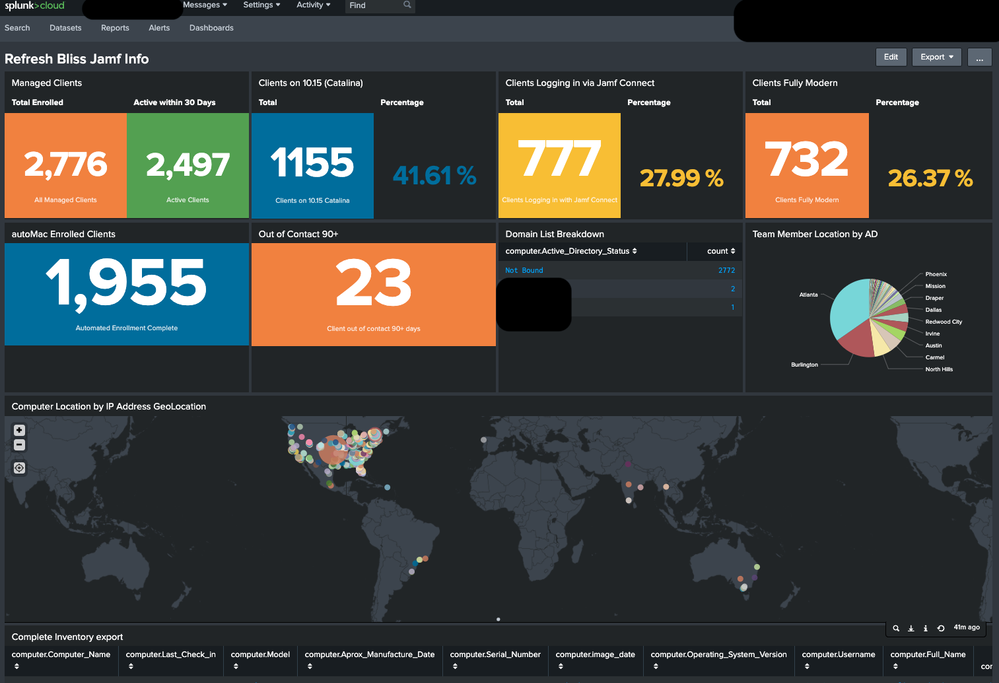Click the Atlanta pie chart label
999x683 pixels.
pyautogui.click(x=809, y=294)
